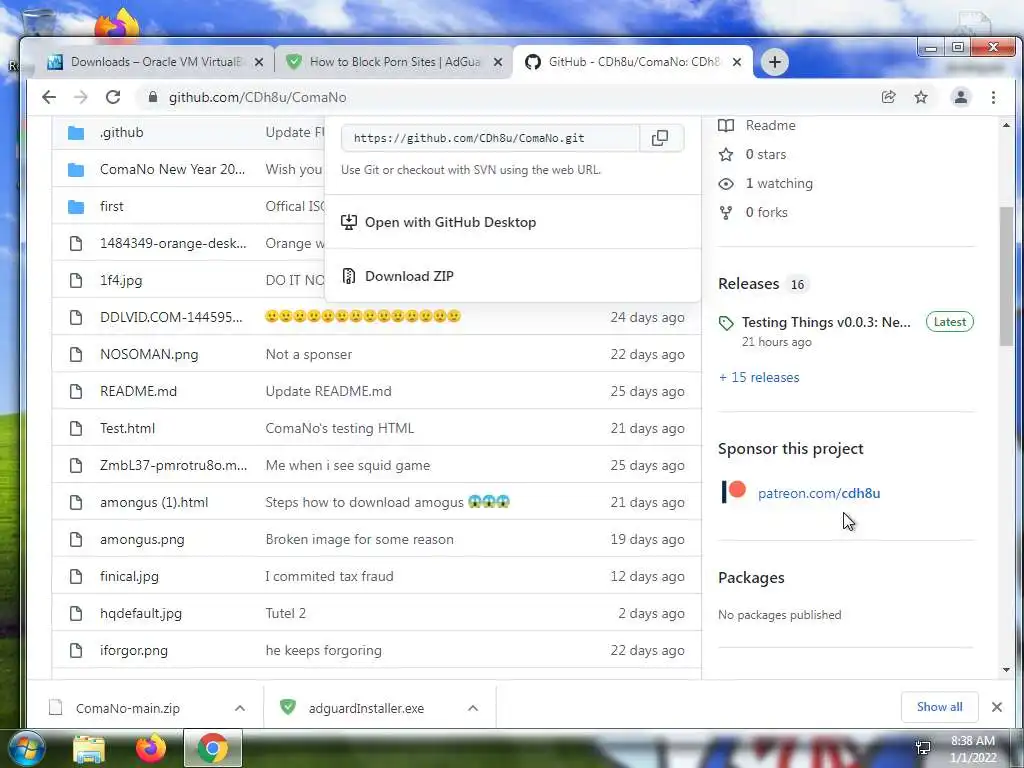The image size is (1024, 768).
Task: Open iforgor.png file
Action: click(x=134, y=650)
